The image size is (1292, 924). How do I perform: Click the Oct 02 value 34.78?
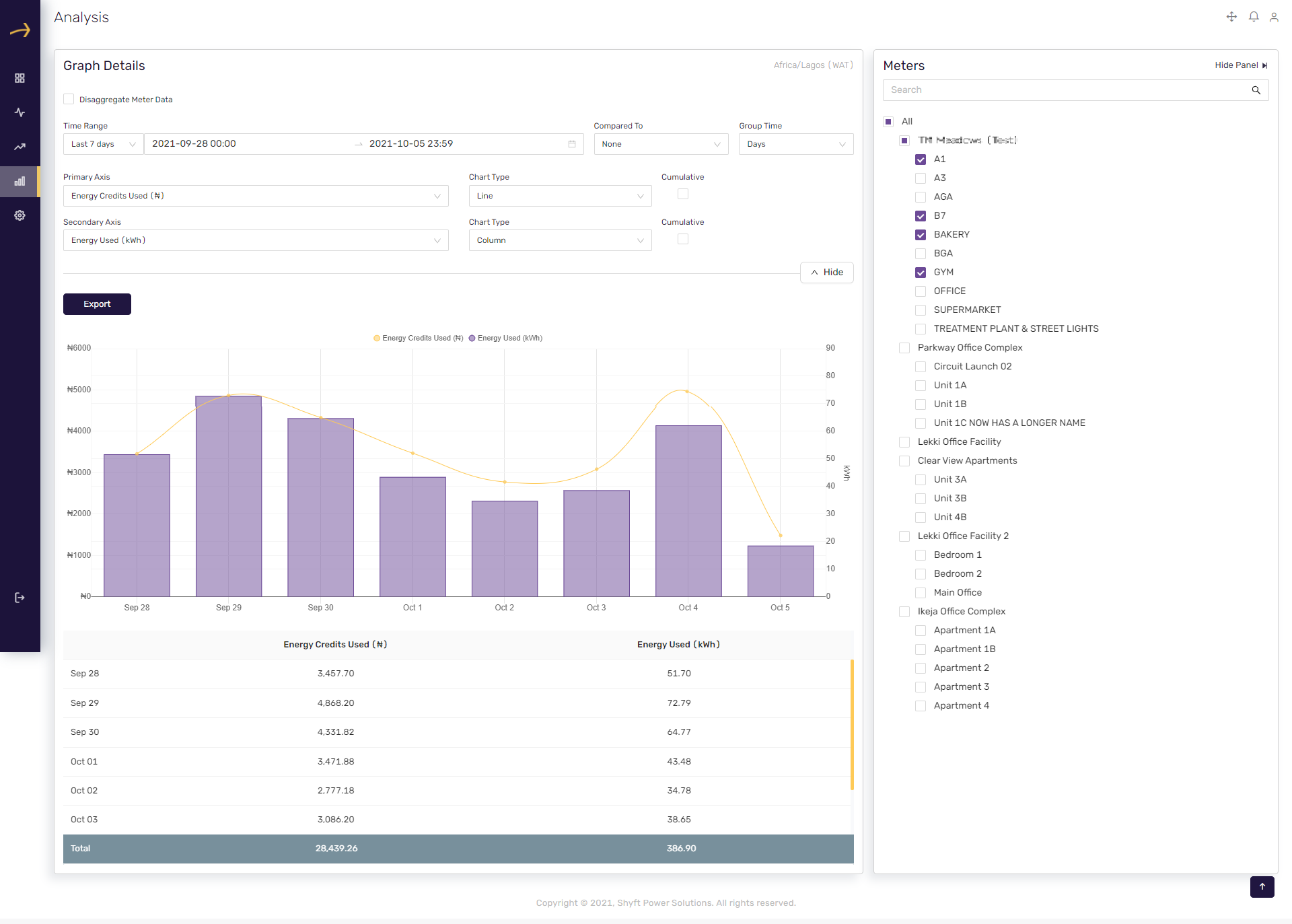point(679,791)
